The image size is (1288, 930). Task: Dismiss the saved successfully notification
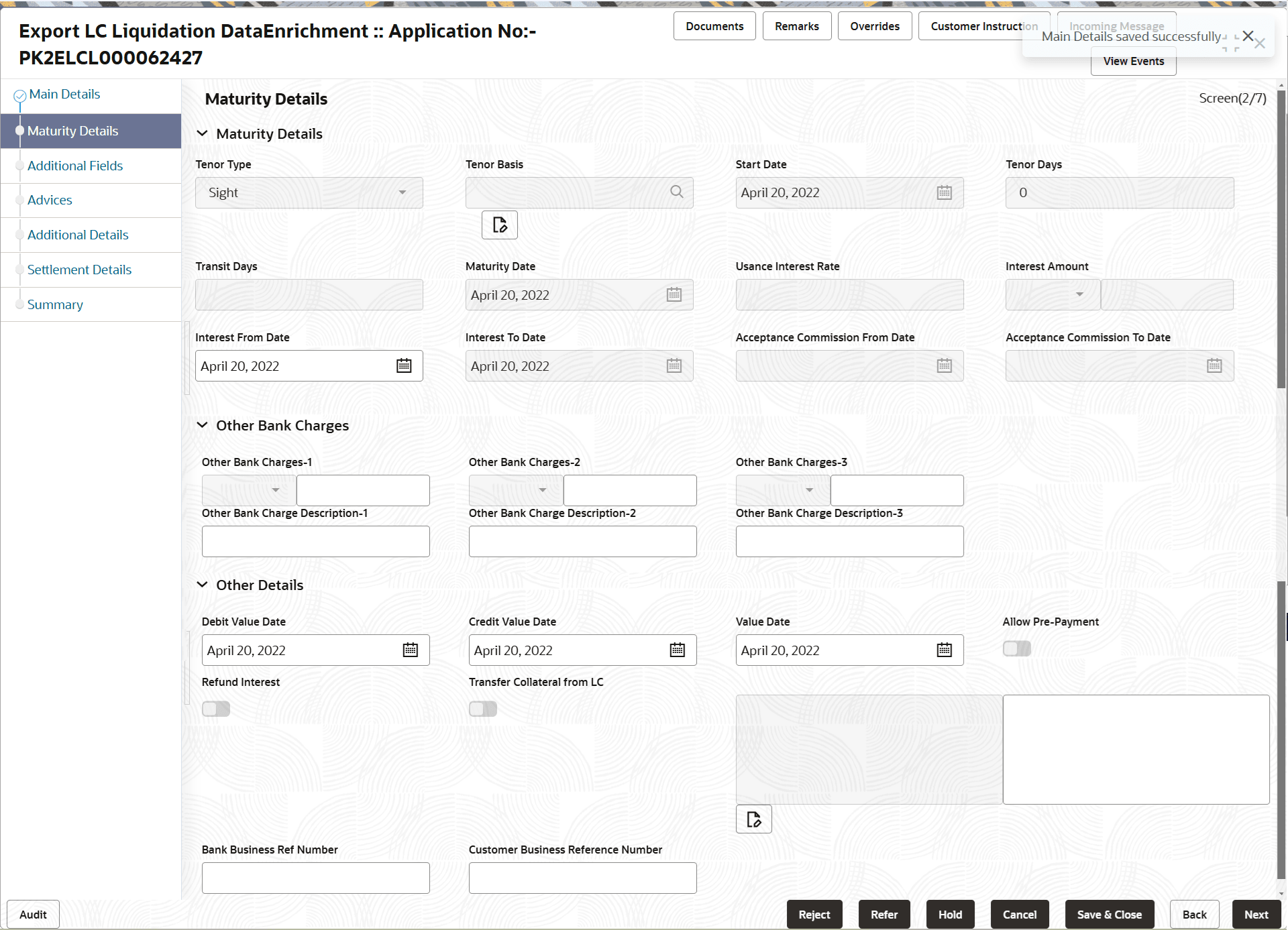pos(1248,36)
